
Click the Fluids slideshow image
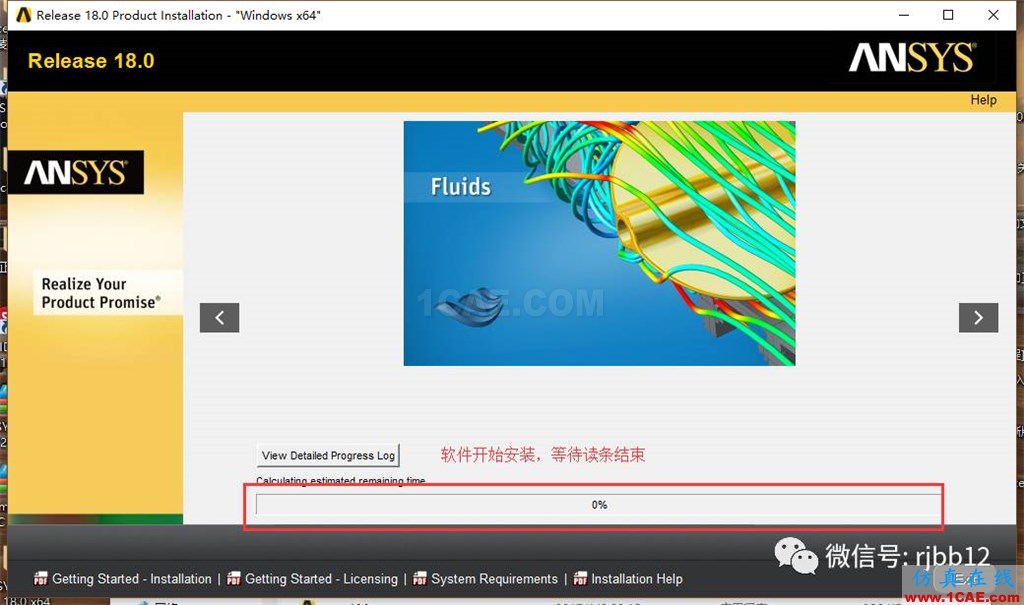coord(600,243)
